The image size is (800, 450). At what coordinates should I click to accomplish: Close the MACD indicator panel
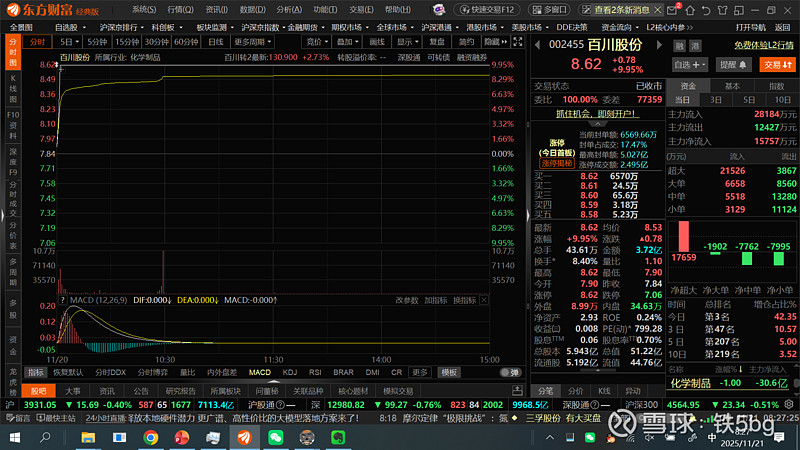click(x=484, y=300)
